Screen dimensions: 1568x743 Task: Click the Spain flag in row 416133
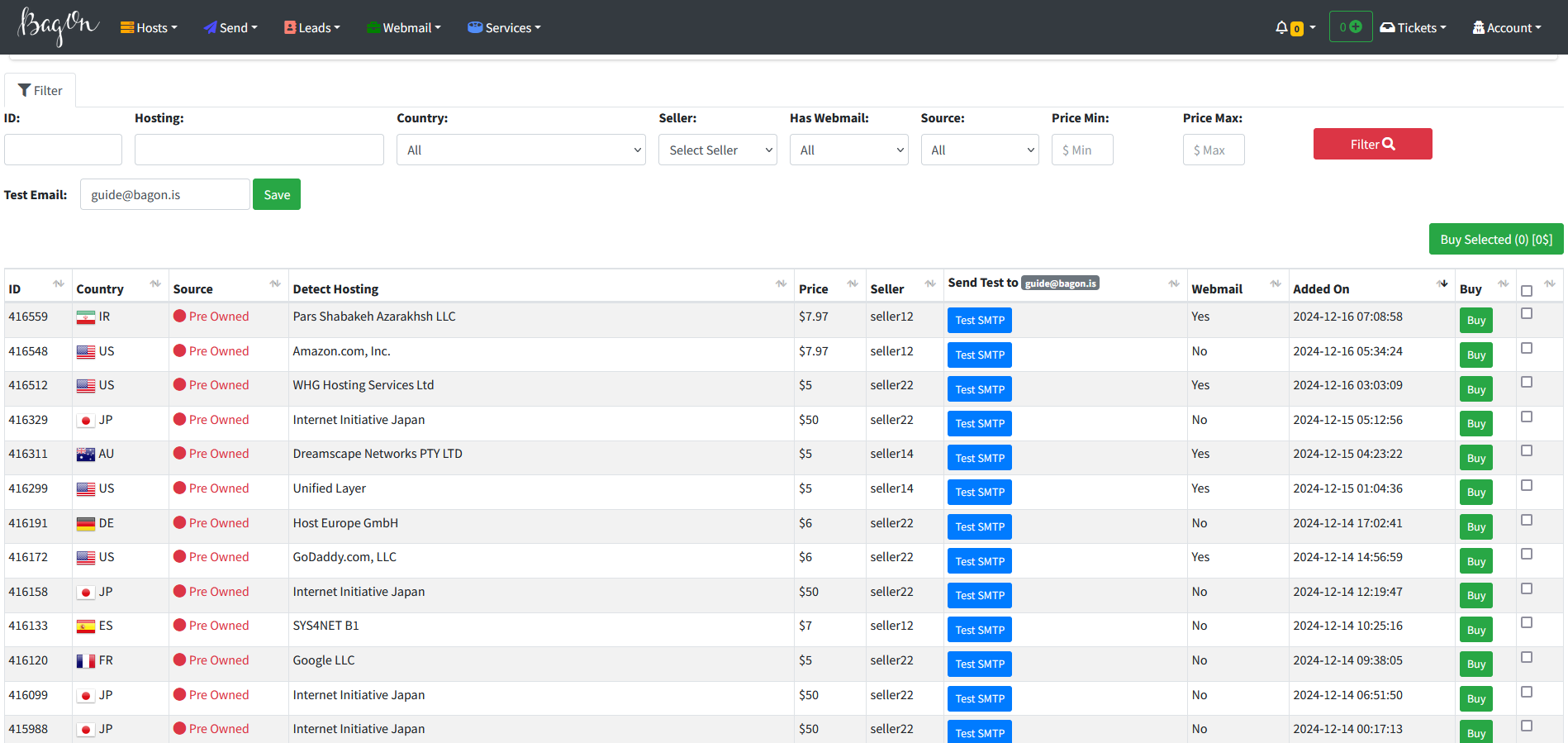coord(86,626)
